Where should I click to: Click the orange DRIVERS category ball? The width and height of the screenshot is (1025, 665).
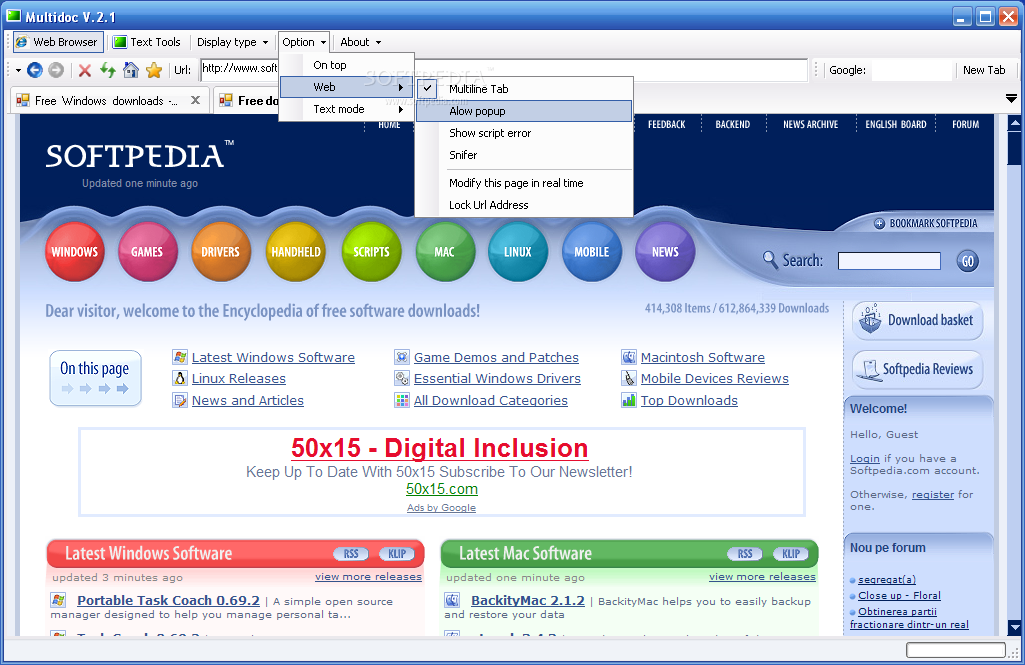coord(221,252)
